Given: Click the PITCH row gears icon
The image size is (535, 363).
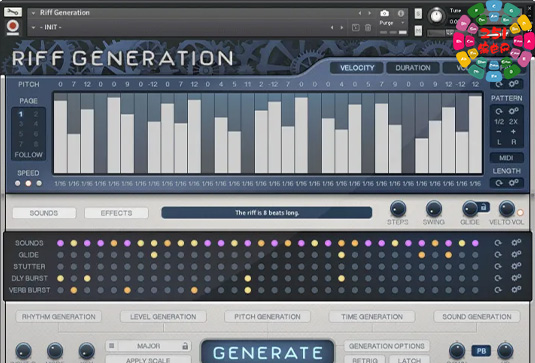Looking at the screenshot, I should point(514,84).
